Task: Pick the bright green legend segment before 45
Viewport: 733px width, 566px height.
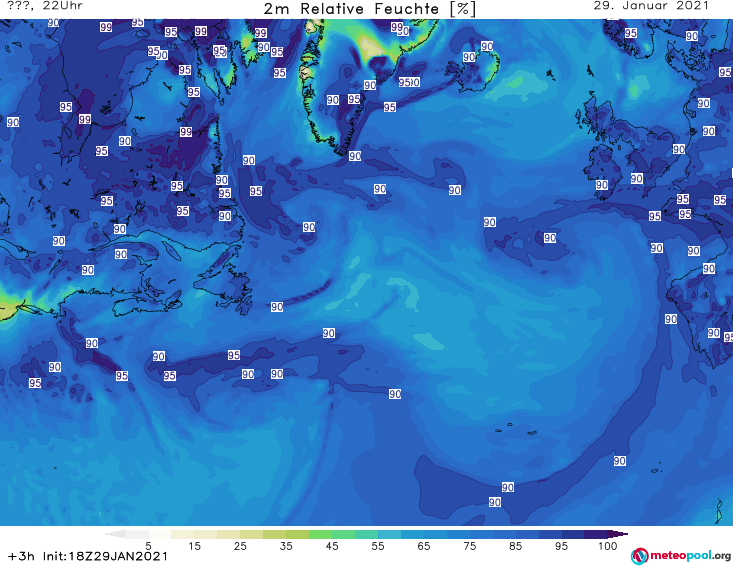Action: [320, 534]
